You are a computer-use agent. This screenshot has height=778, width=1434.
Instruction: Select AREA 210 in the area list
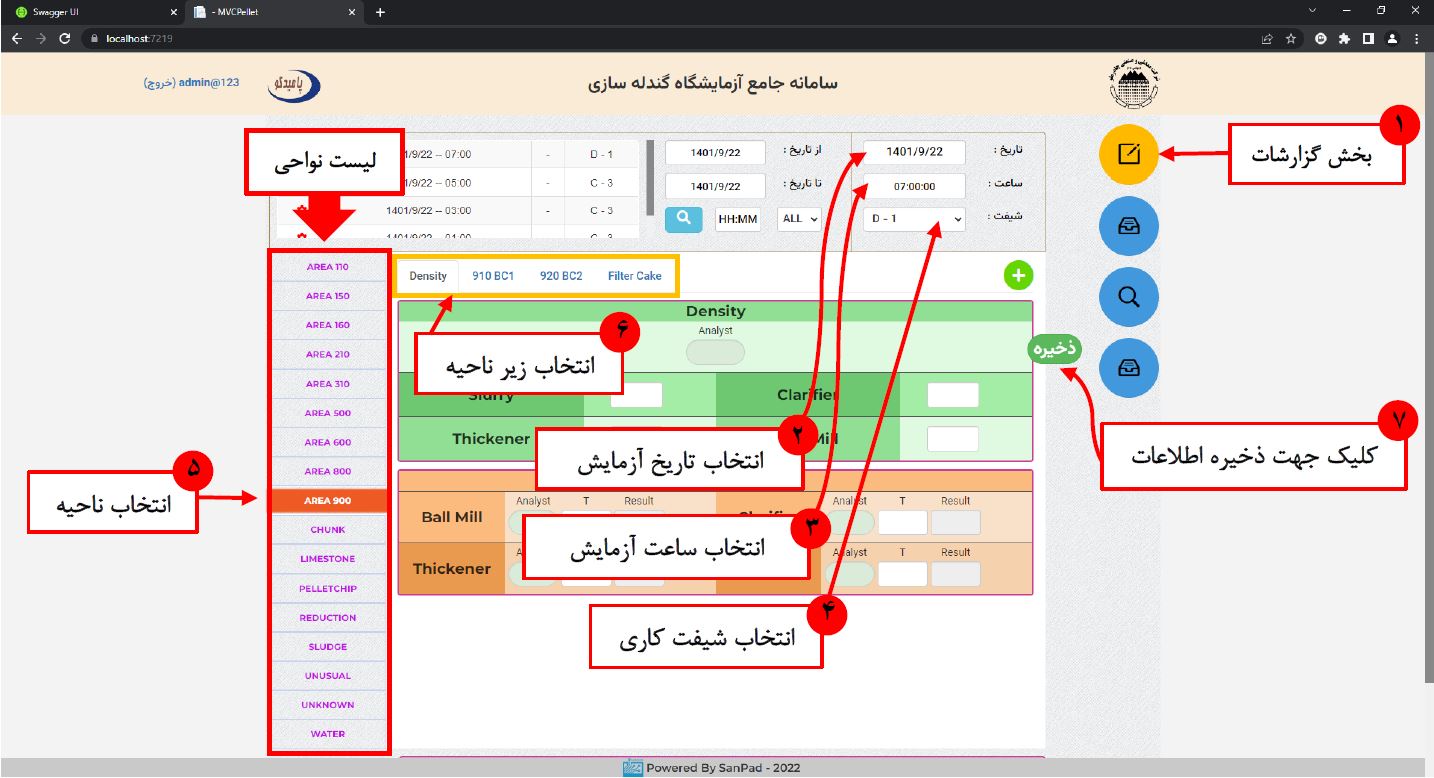(x=327, y=354)
